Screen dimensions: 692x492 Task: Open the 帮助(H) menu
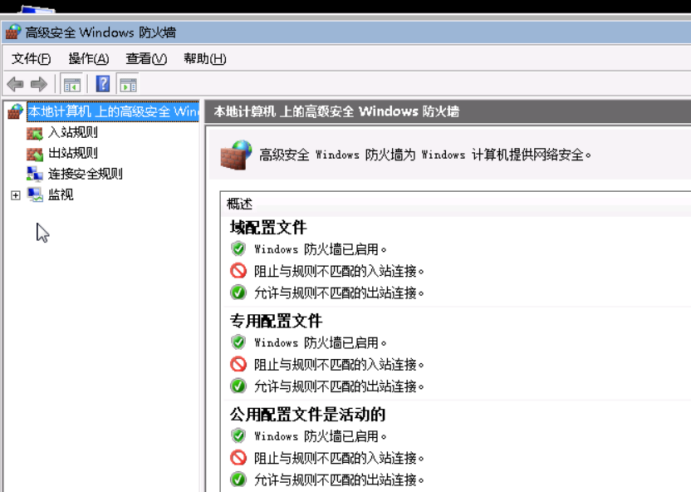[205, 58]
